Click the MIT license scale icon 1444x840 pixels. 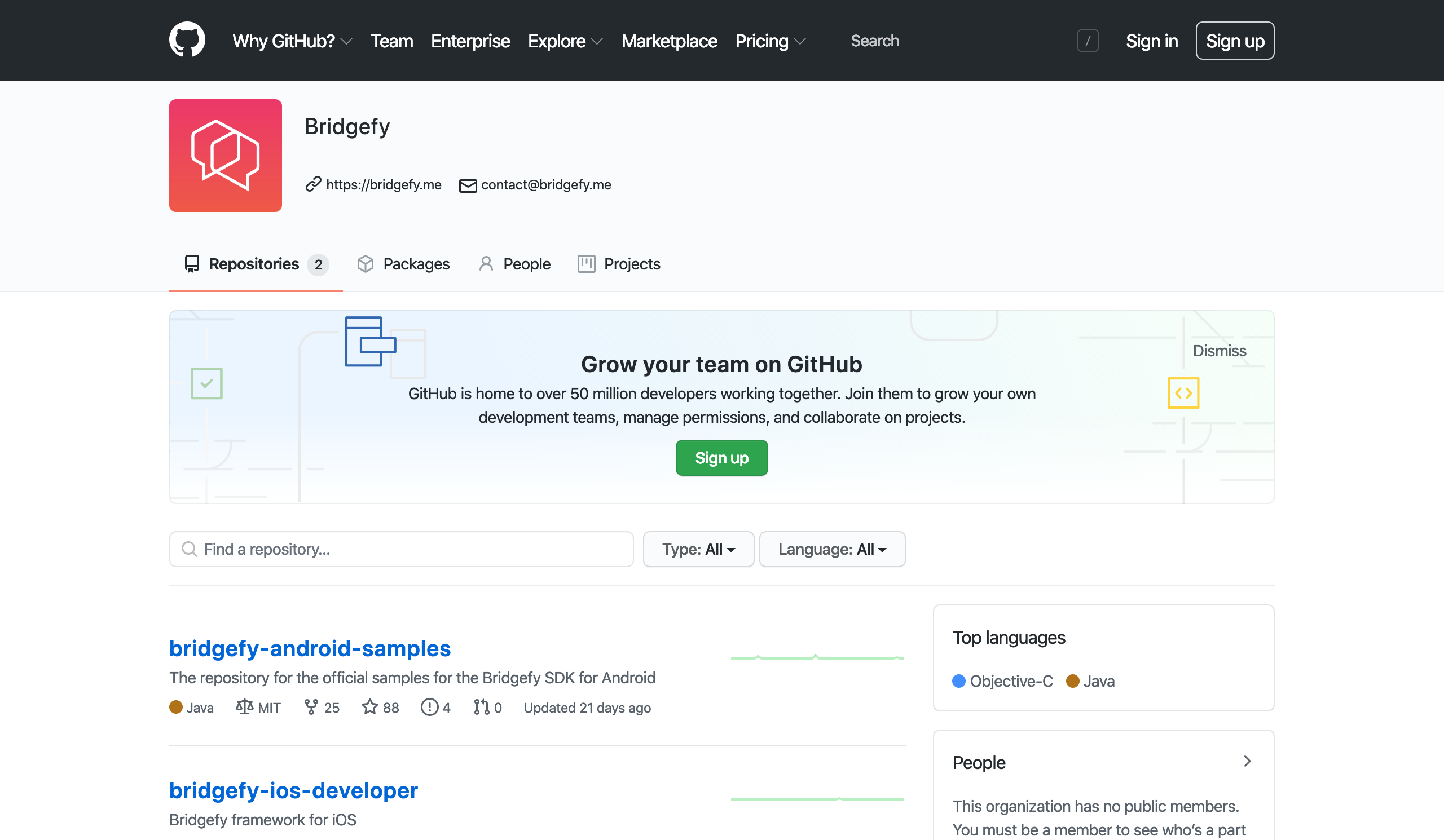pos(244,706)
